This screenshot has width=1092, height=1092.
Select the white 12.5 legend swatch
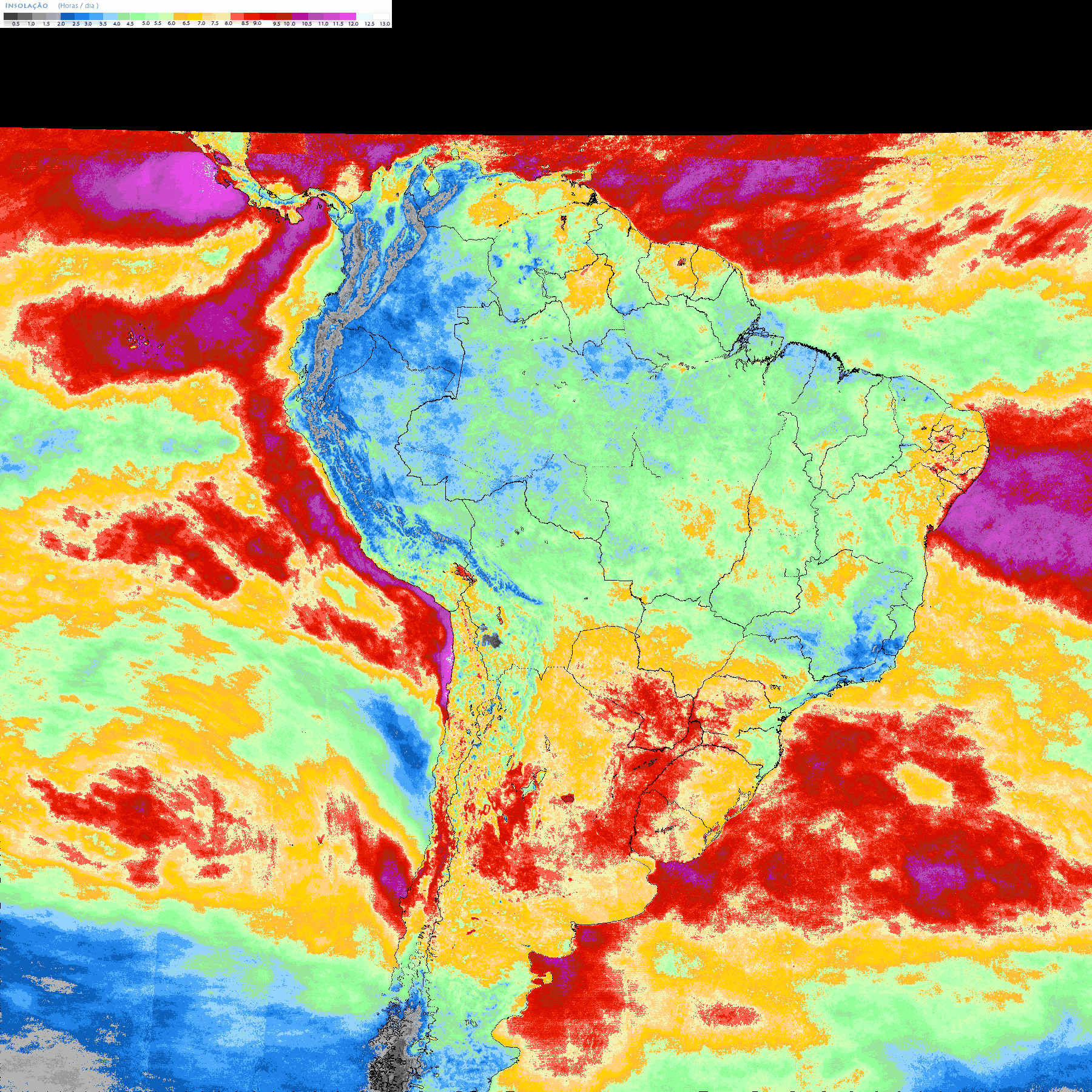pyautogui.click(x=381, y=16)
